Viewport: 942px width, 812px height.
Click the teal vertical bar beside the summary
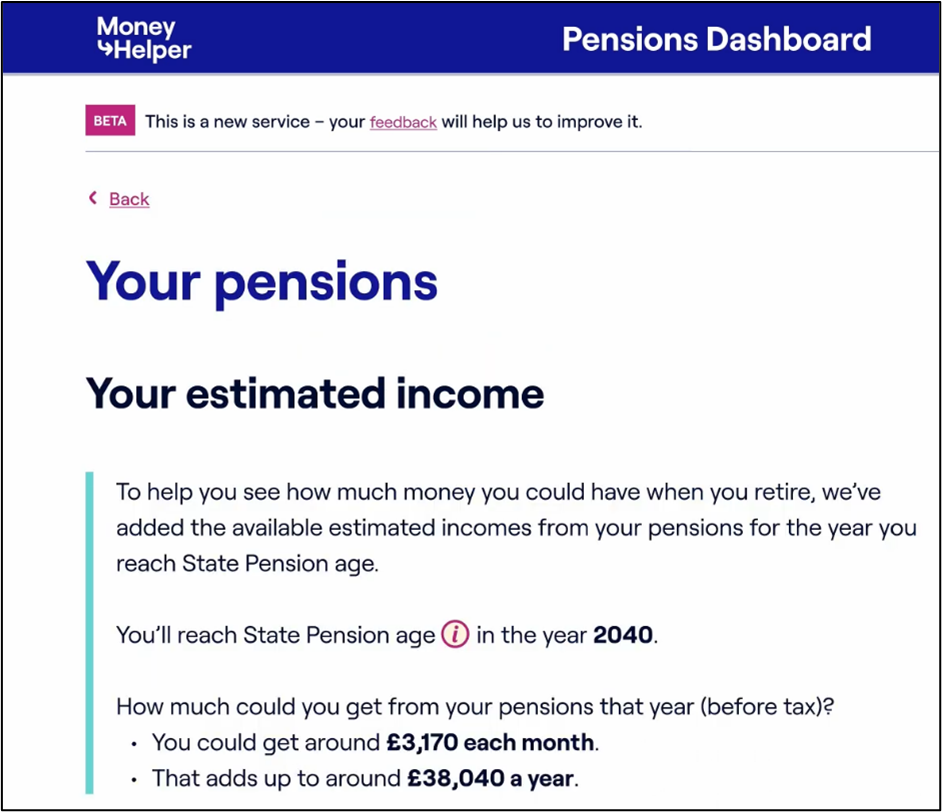tap(90, 632)
